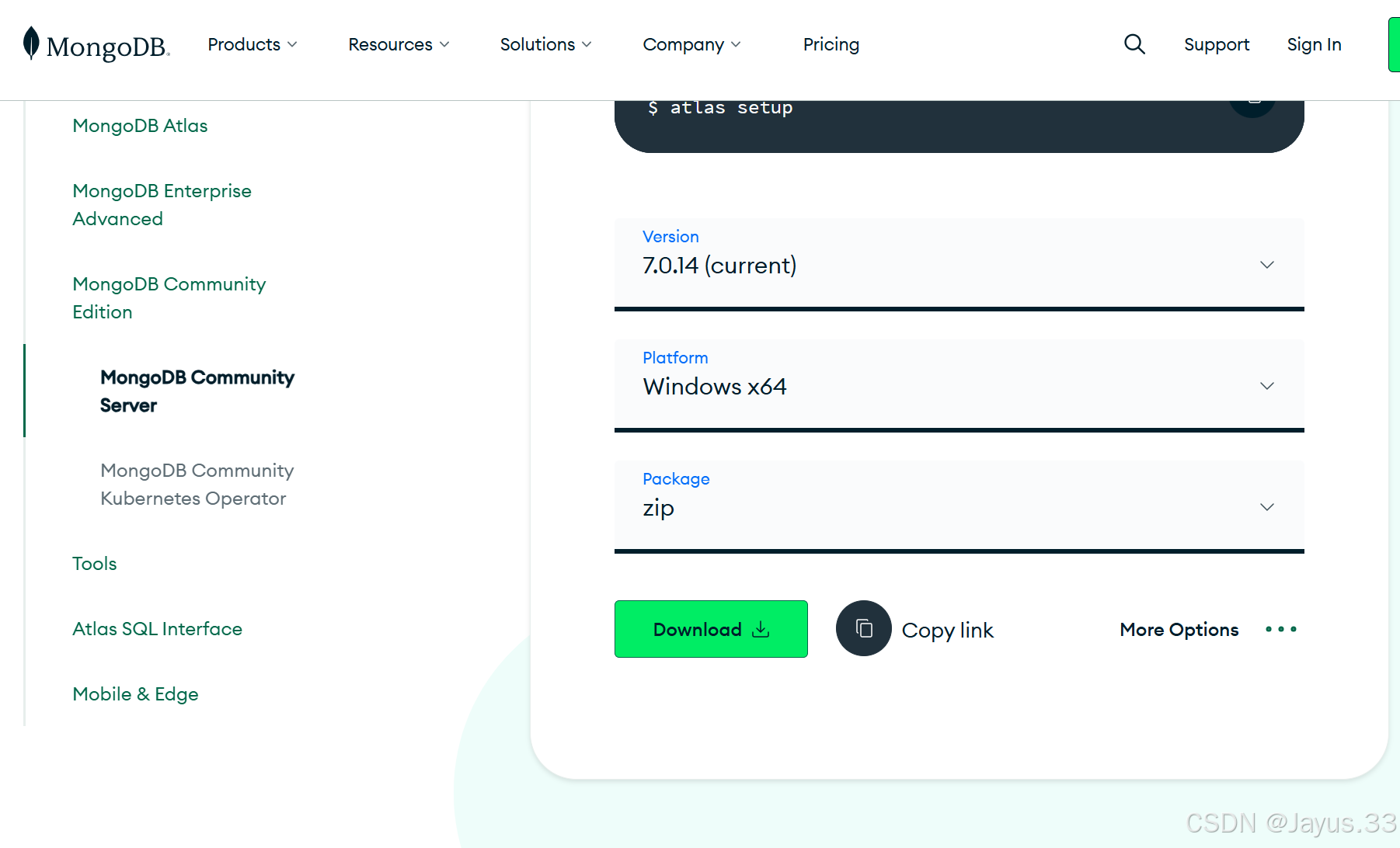This screenshot has width=1400, height=848.
Task: Click the copy link clipboard icon
Action: click(863, 628)
